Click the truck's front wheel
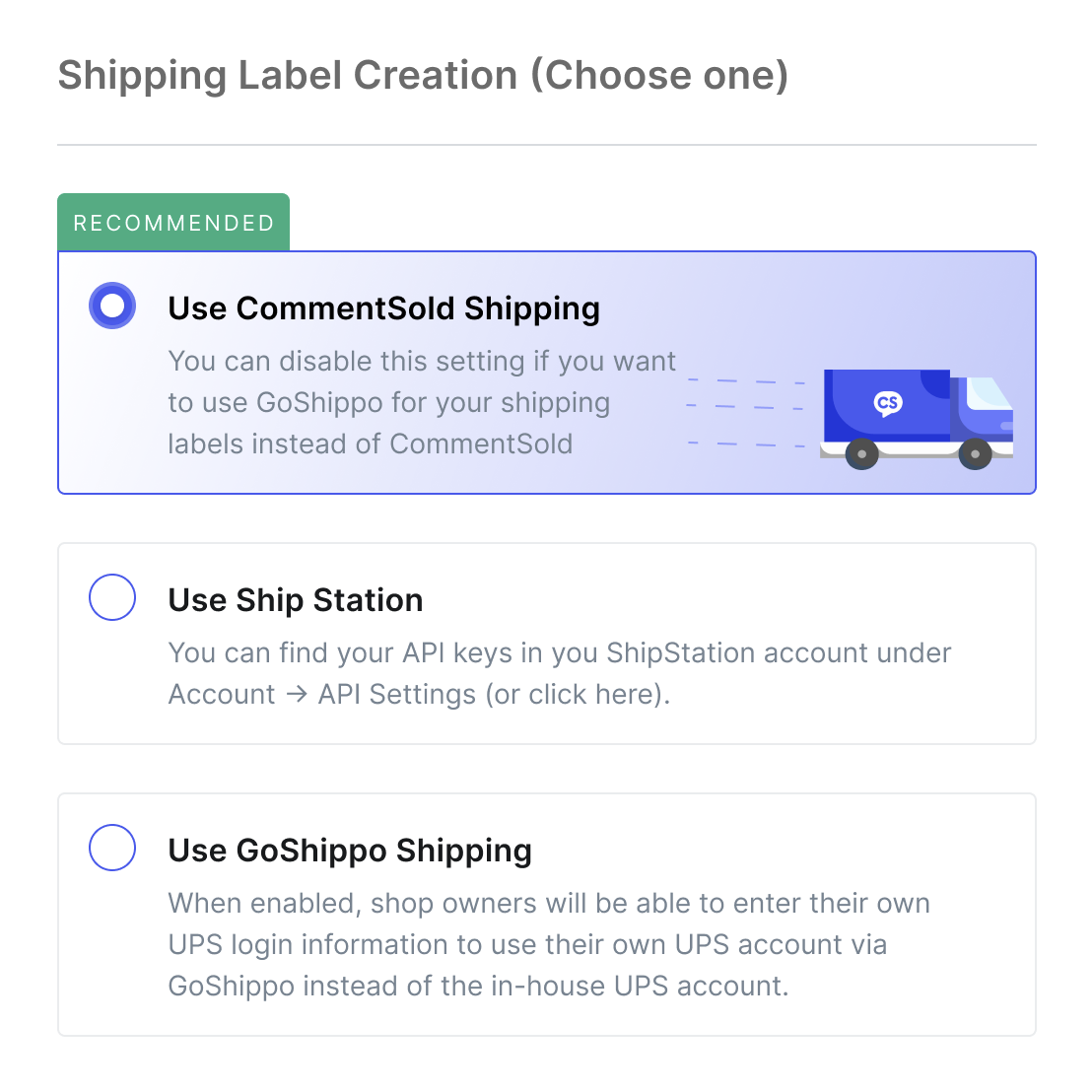 pyautogui.click(x=975, y=454)
